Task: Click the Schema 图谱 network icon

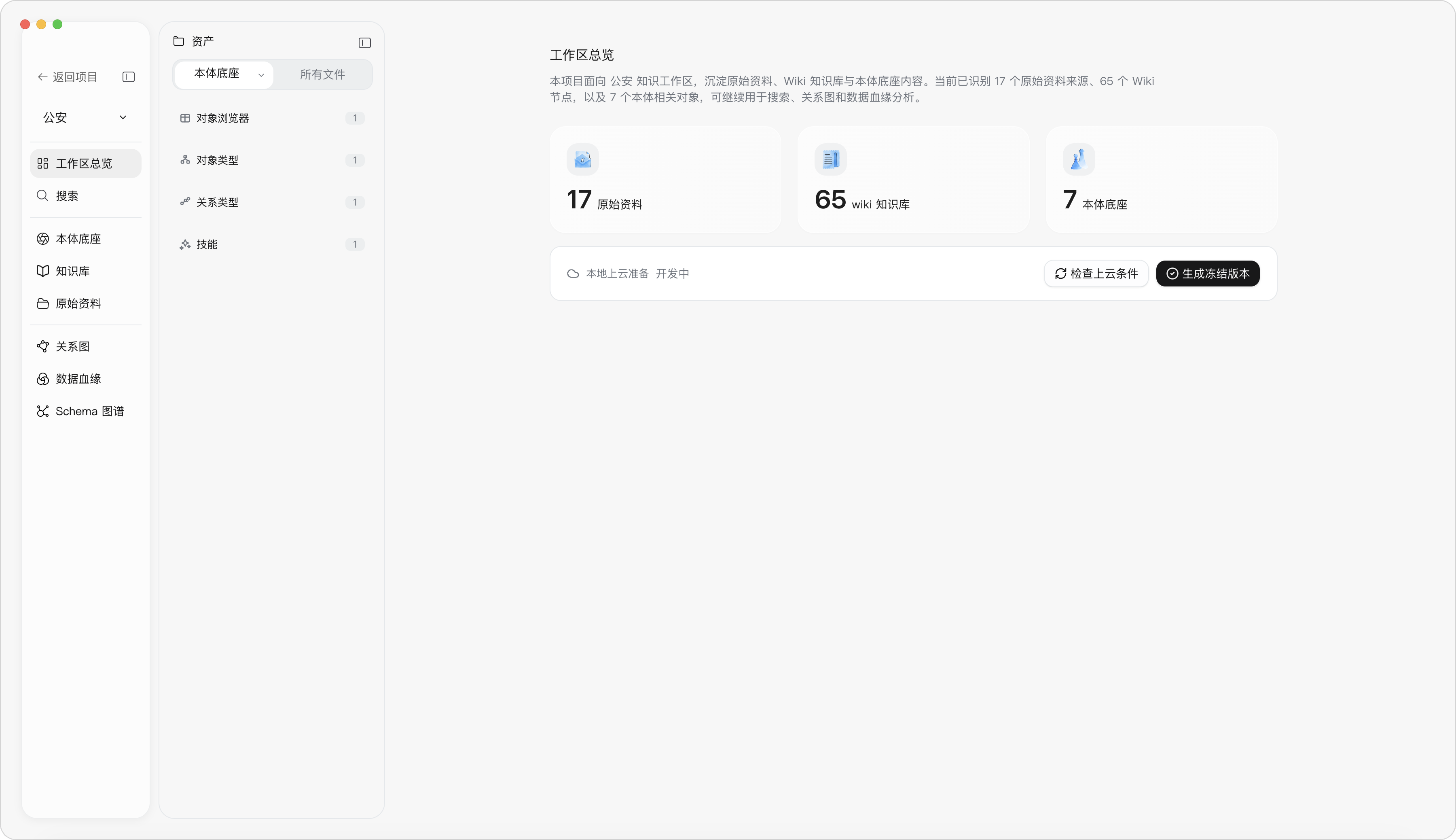Action: click(x=43, y=411)
